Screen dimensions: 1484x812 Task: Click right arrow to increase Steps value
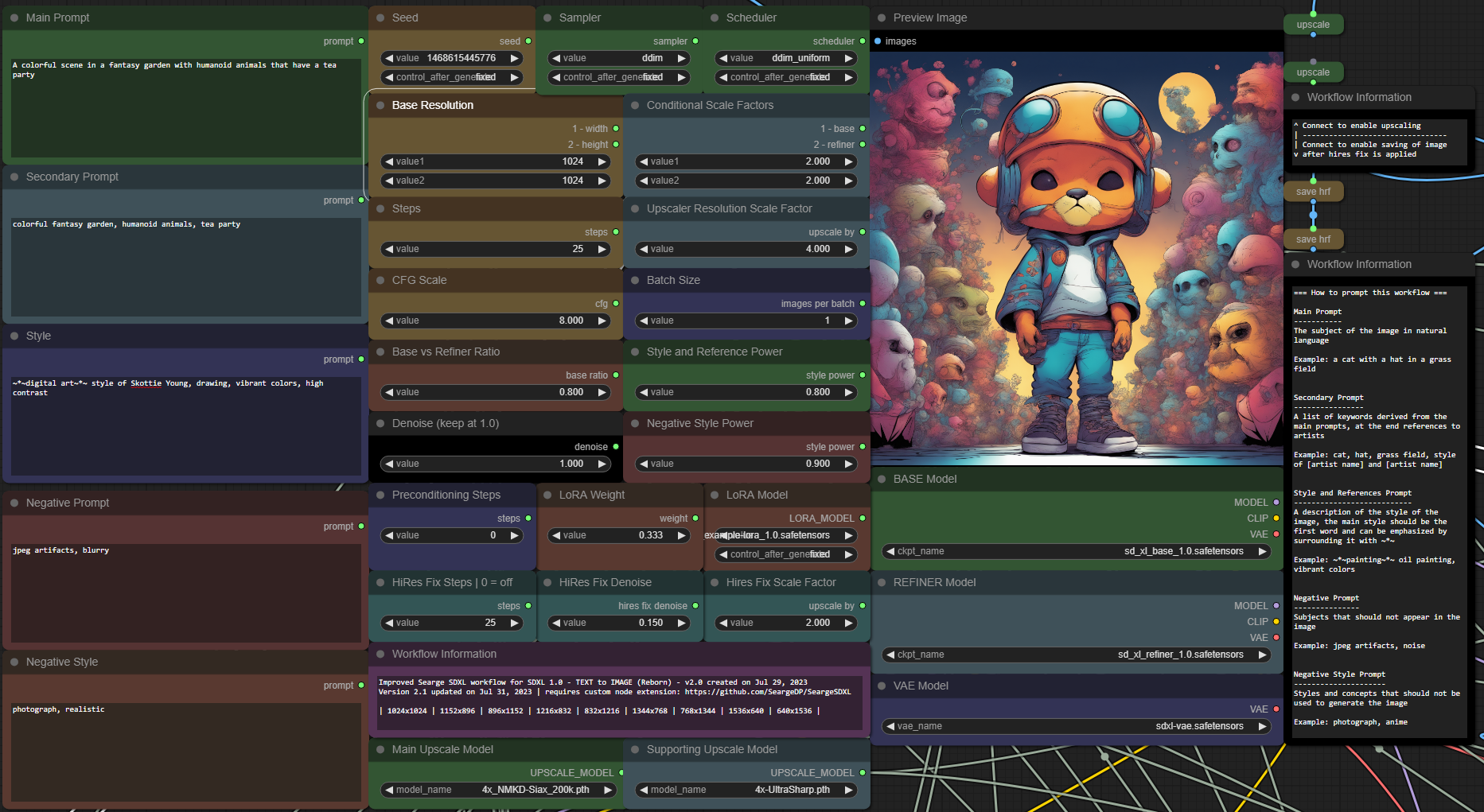(x=602, y=249)
